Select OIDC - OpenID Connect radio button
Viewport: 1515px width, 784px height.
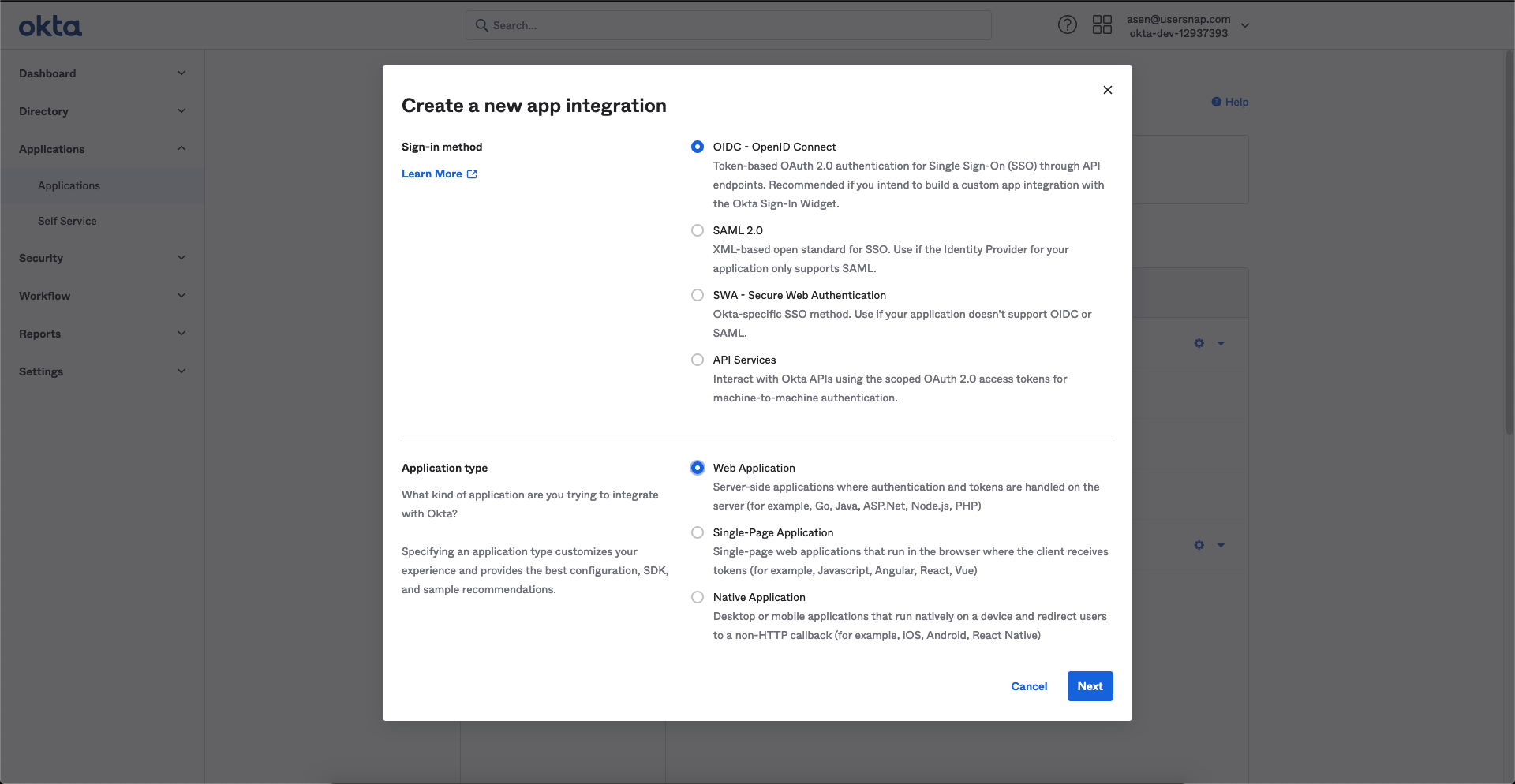[698, 147]
